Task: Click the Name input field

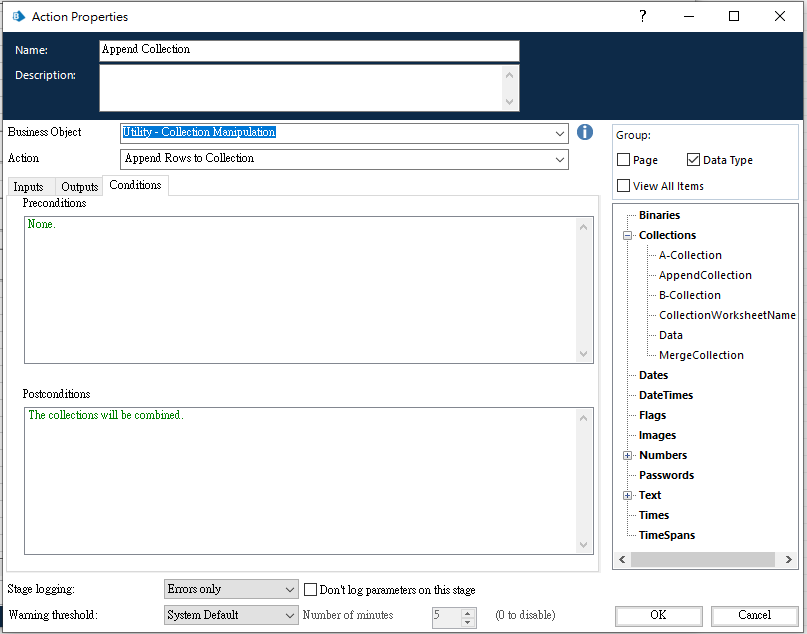Action: click(x=309, y=50)
